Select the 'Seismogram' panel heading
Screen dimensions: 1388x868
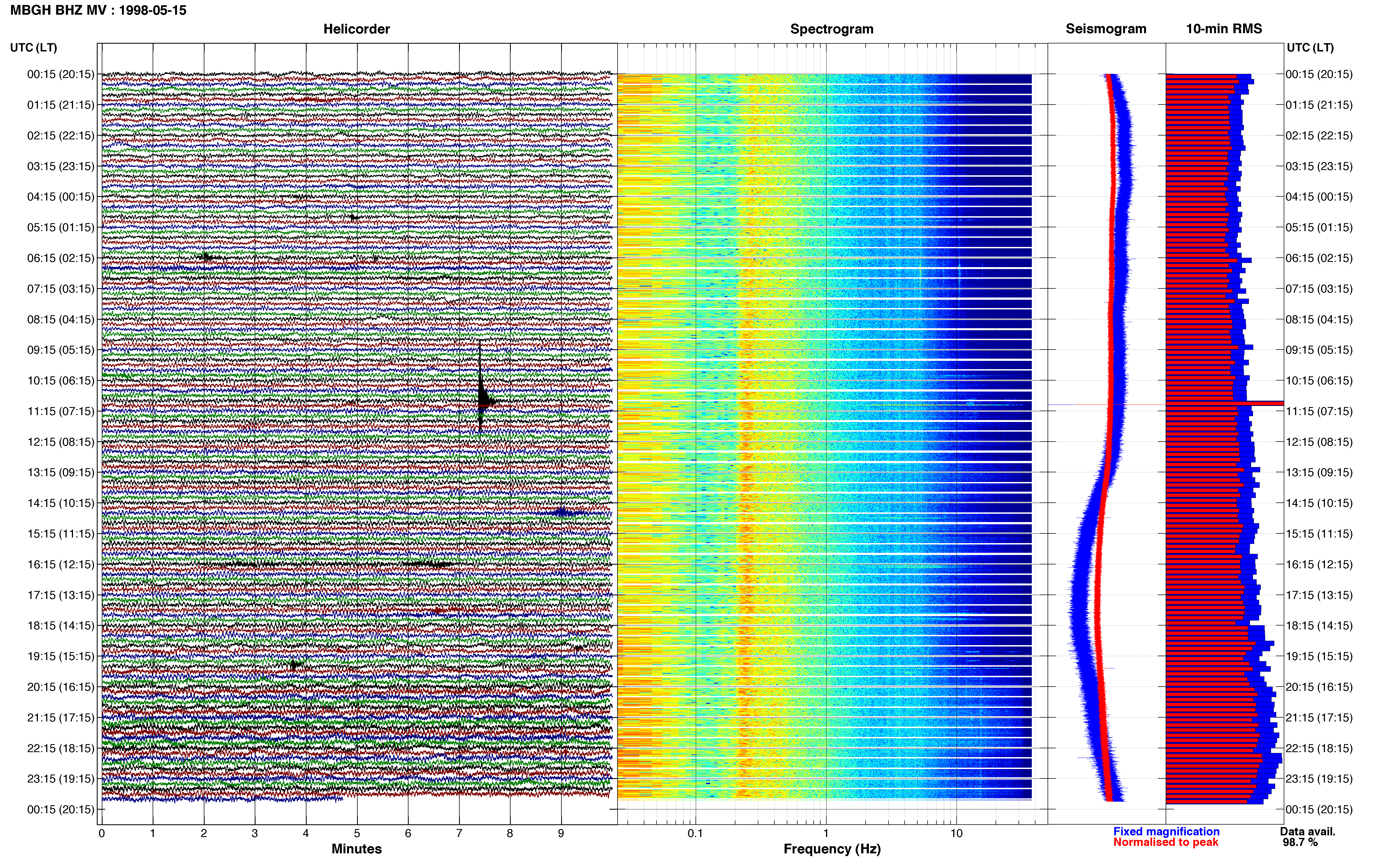(x=1106, y=29)
